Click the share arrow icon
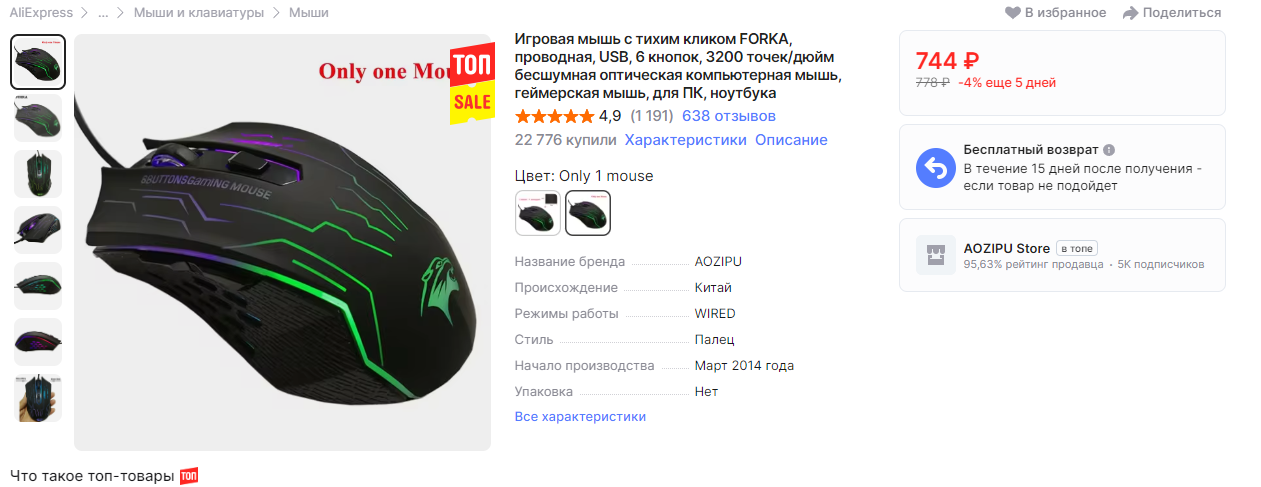 tap(1130, 13)
